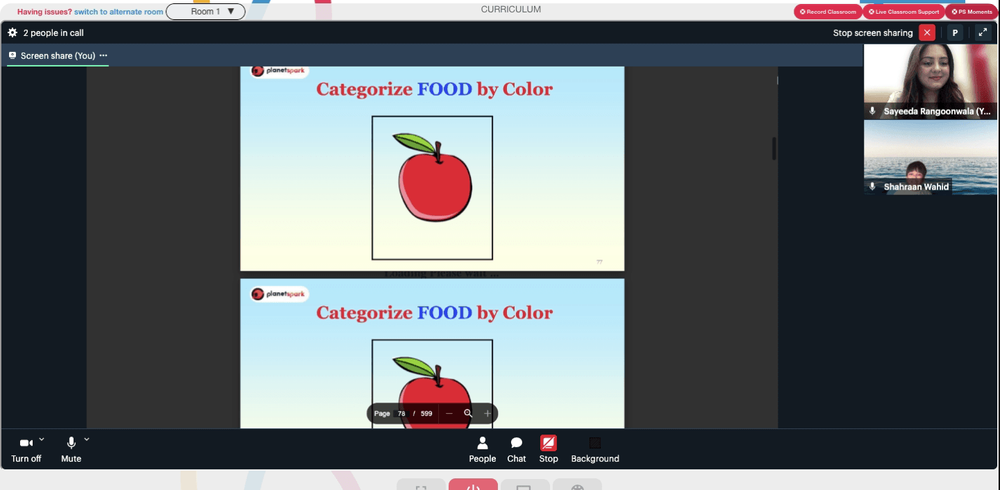Turn off the camera
This screenshot has width=1000, height=490.
click(26, 450)
